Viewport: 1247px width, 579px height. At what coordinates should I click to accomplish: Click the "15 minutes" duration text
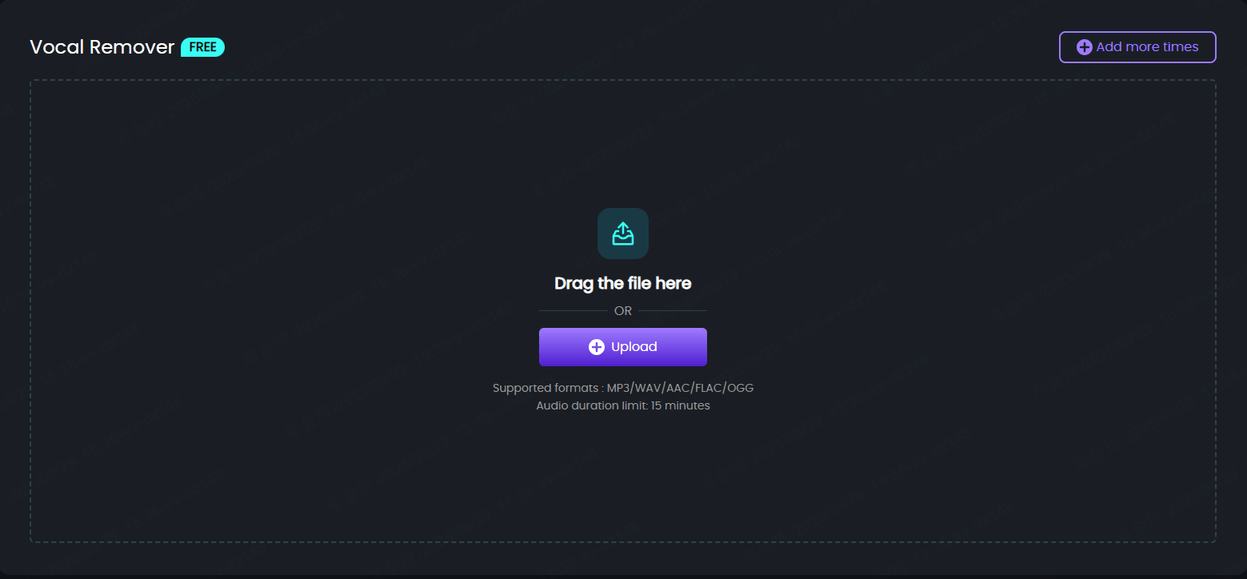tap(680, 406)
